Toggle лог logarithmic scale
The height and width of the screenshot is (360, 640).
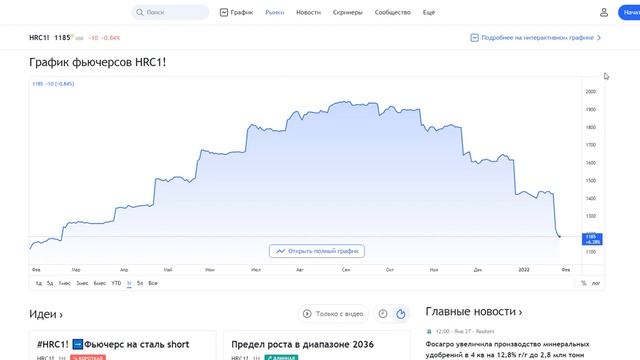[x=596, y=283]
